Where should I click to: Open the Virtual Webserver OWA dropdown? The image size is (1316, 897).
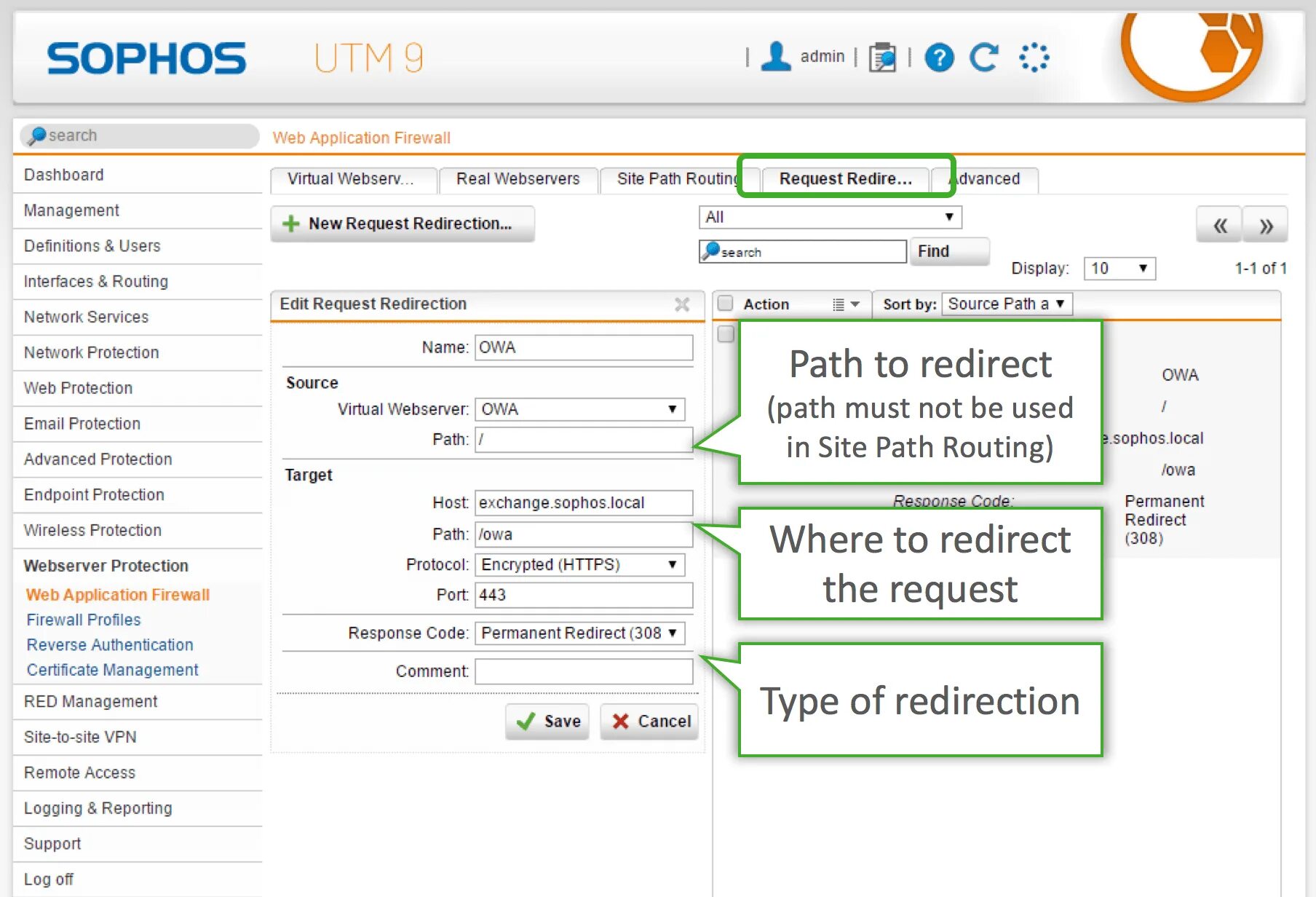coord(580,409)
